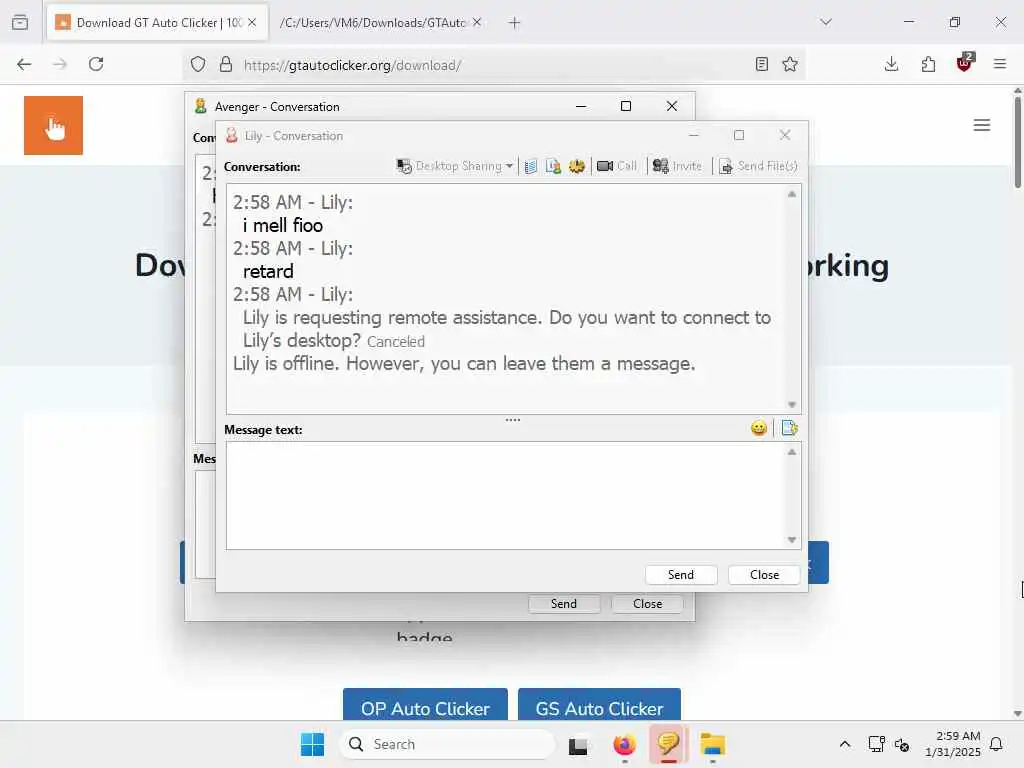1024x768 pixels.
Task: Click the orange GT Auto Clicker logo
Action: 54,125
